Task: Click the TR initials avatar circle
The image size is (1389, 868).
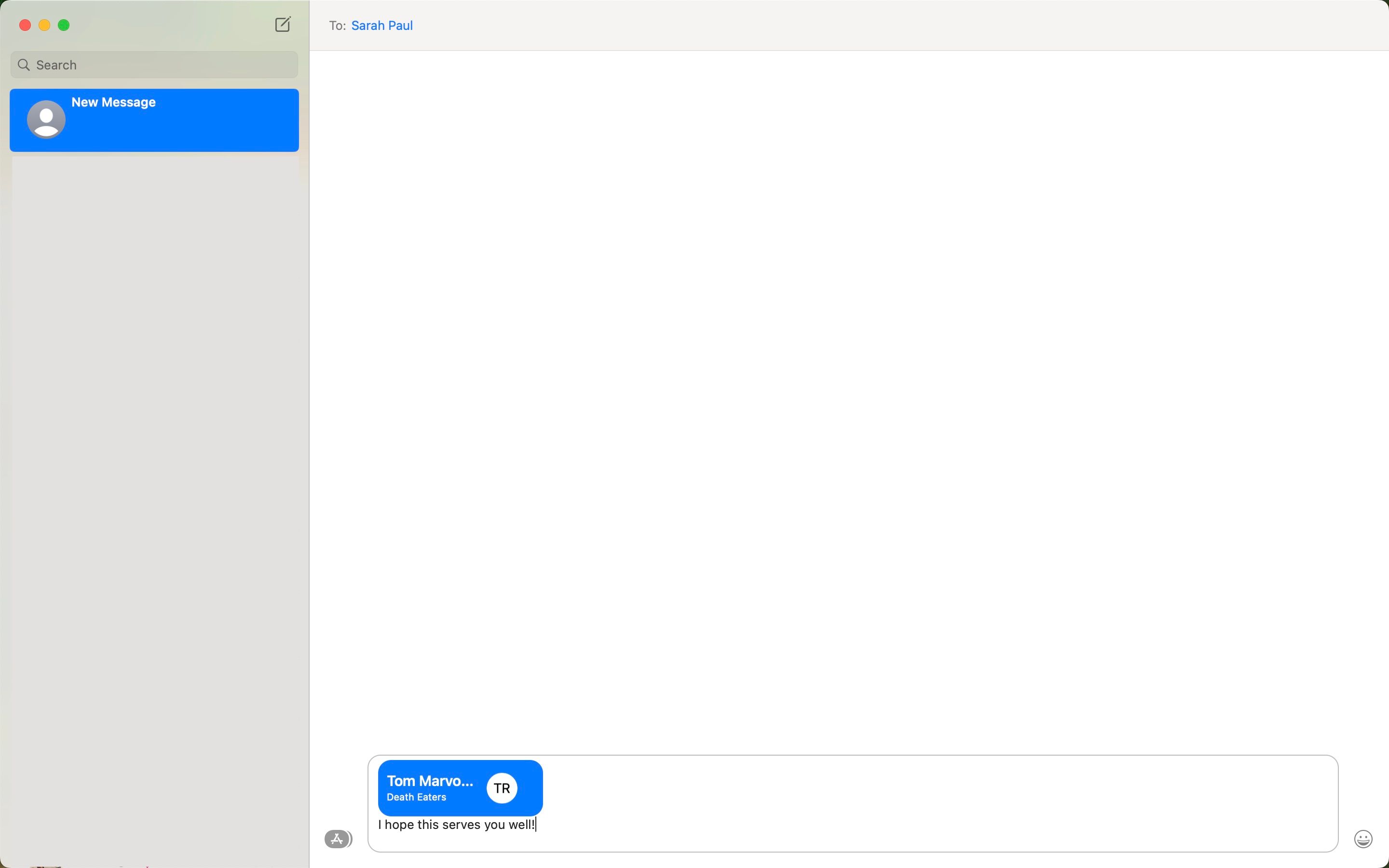Action: click(x=502, y=788)
